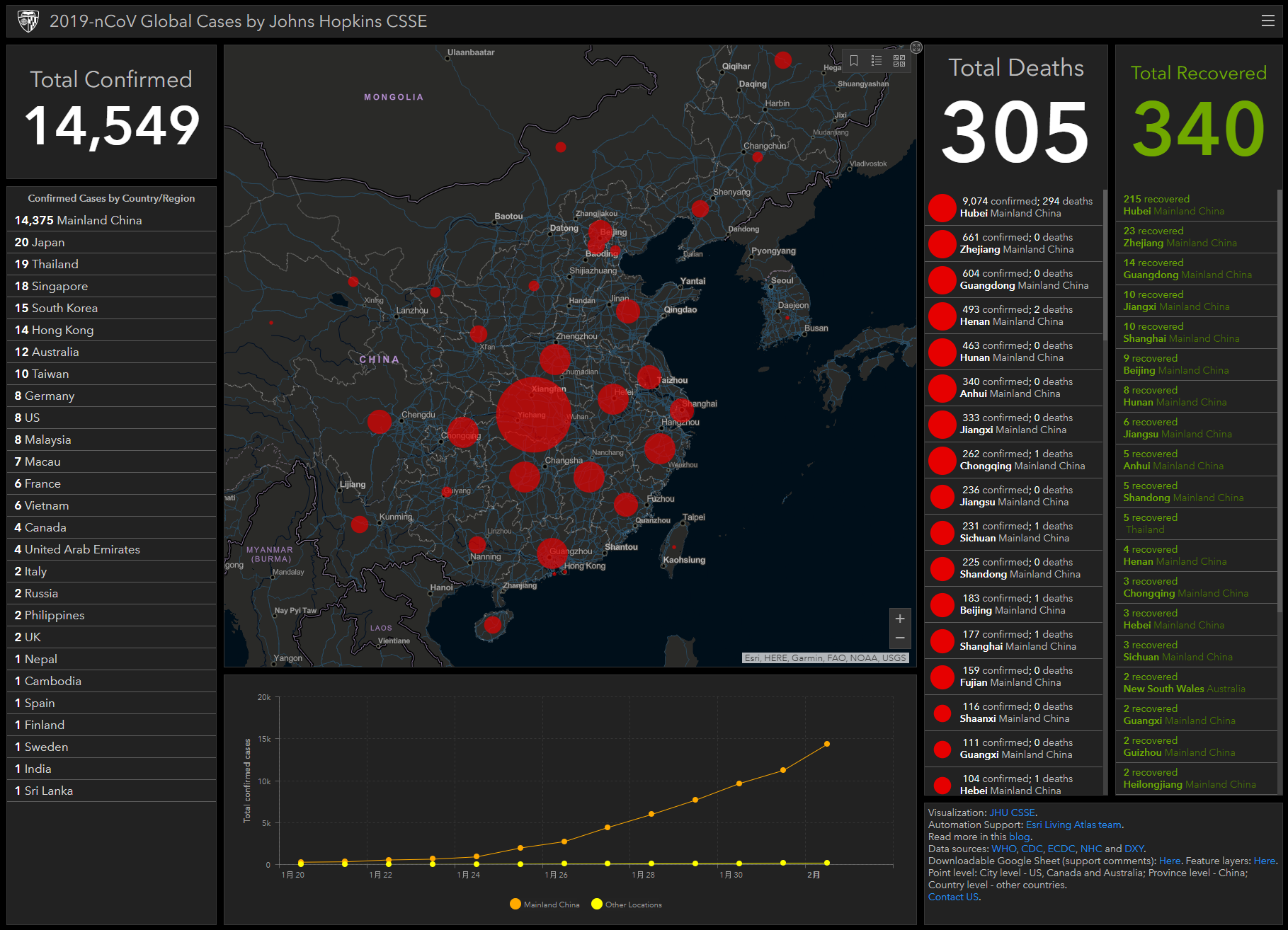The height and width of the screenshot is (930, 1288).
Task: Open the map bookmarks tool
Action: [x=854, y=61]
